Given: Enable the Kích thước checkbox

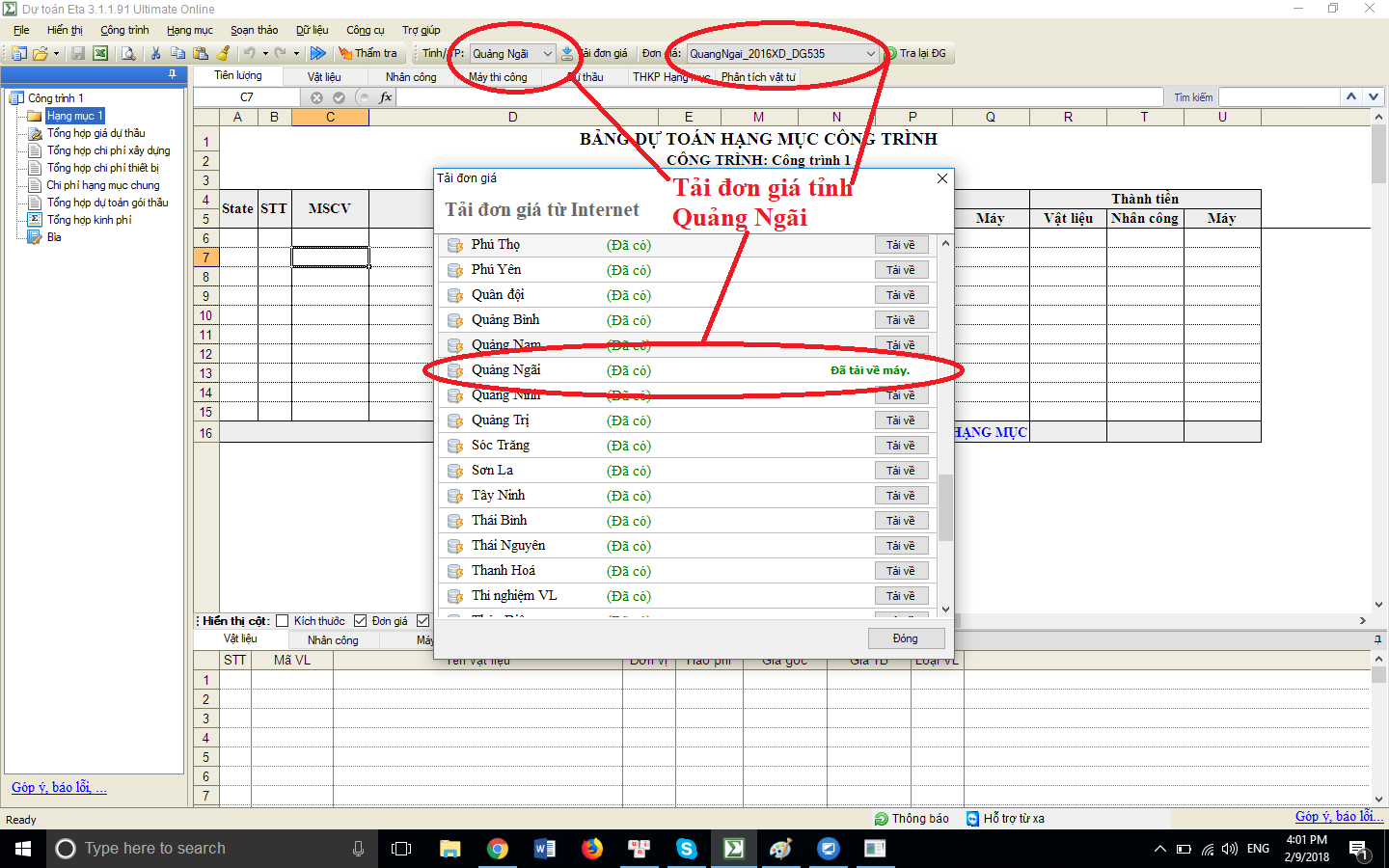Looking at the screenshot, I should click(x=283, y=621).
